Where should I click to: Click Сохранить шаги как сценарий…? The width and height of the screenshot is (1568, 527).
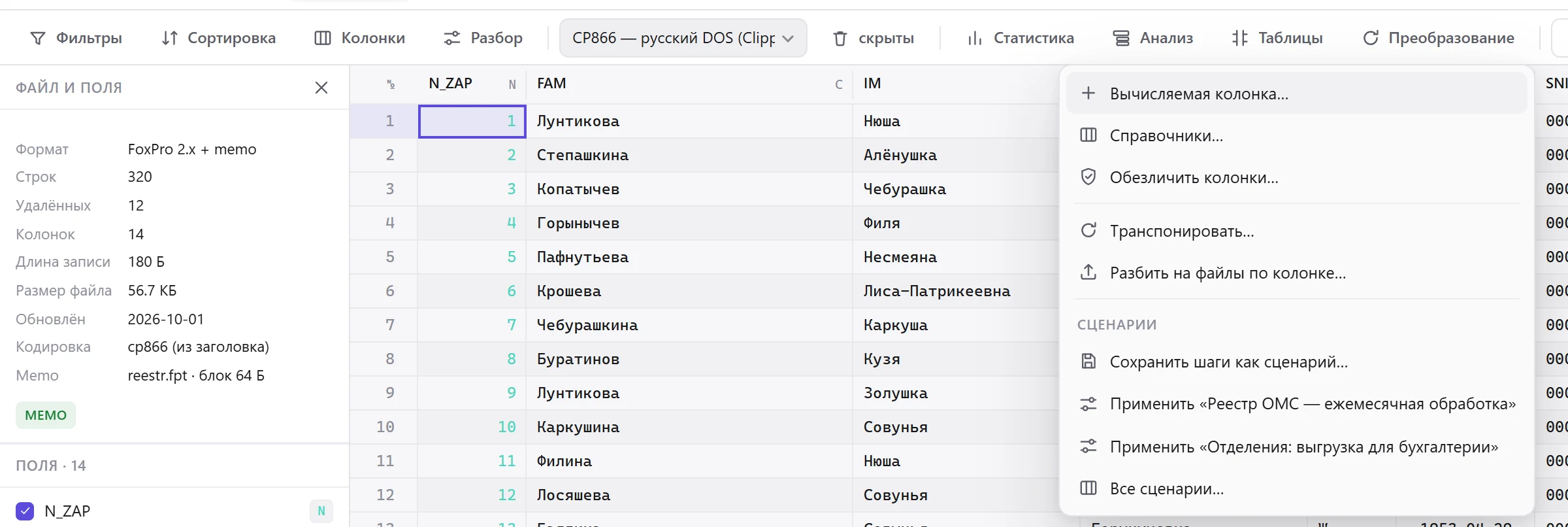1296,362
